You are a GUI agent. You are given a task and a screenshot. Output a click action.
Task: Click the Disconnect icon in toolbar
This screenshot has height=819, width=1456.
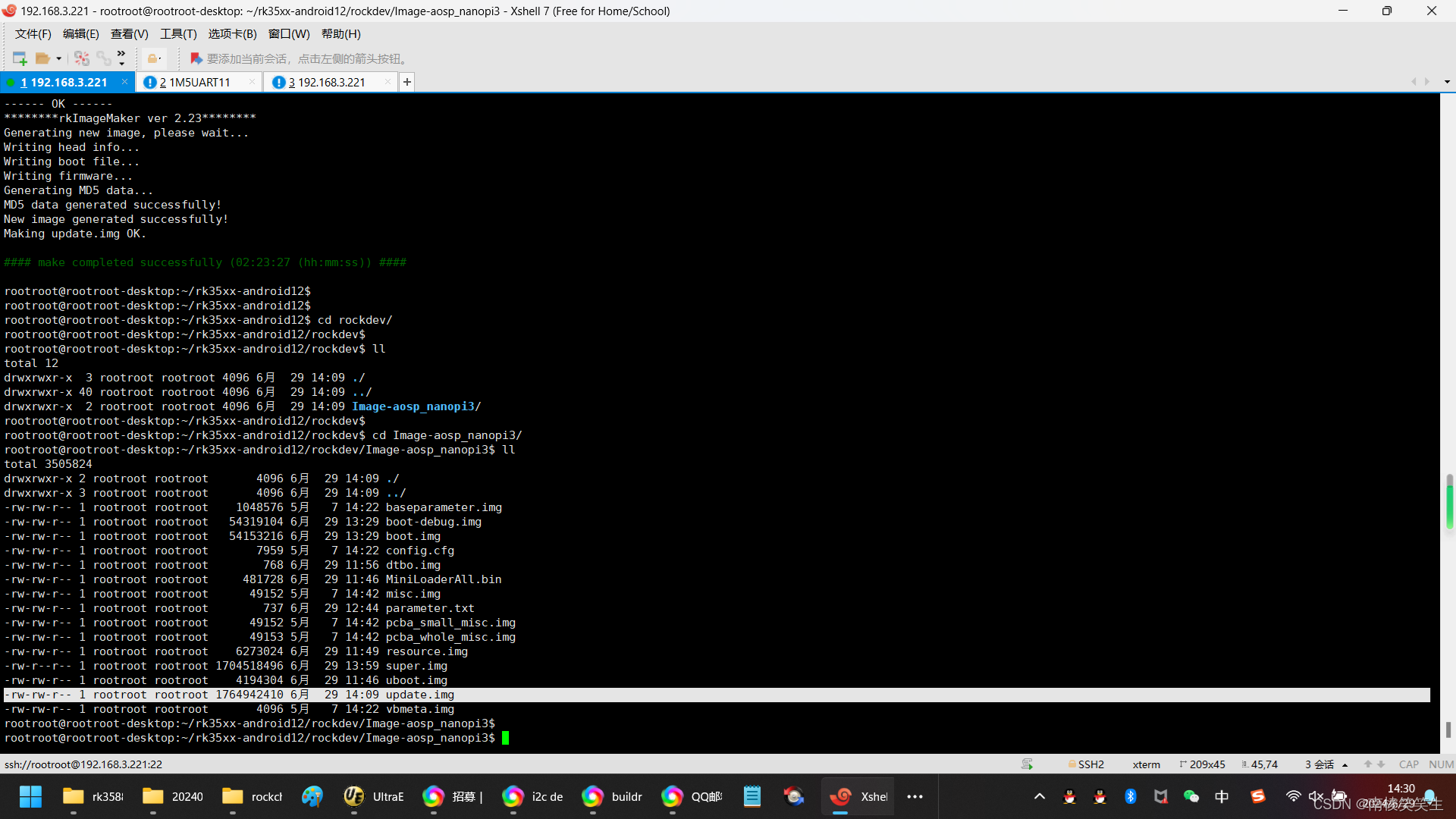tap(82, 58)
